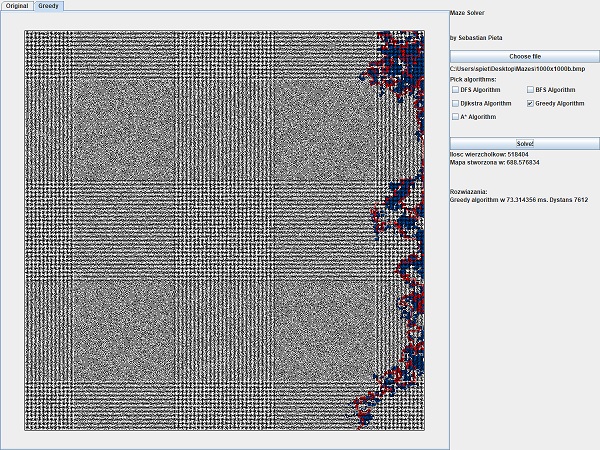Switch to the Original tab

point(17,6)
